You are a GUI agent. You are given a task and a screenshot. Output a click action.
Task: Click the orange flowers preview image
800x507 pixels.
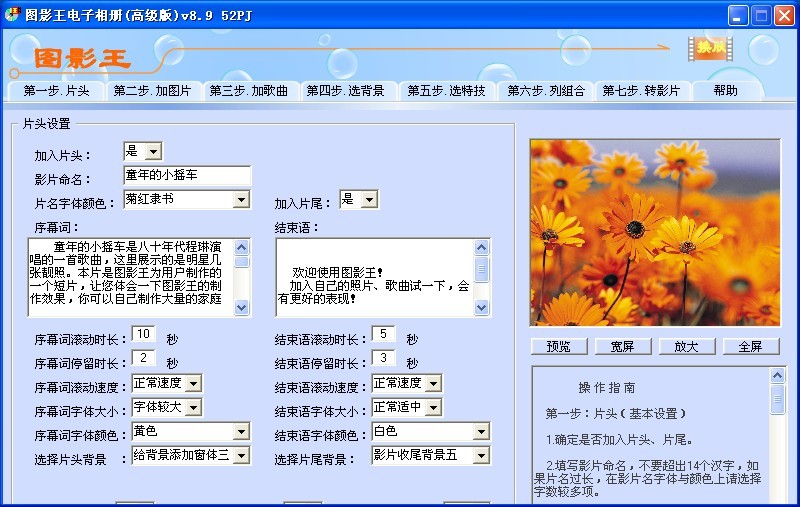tap(655, 233)
